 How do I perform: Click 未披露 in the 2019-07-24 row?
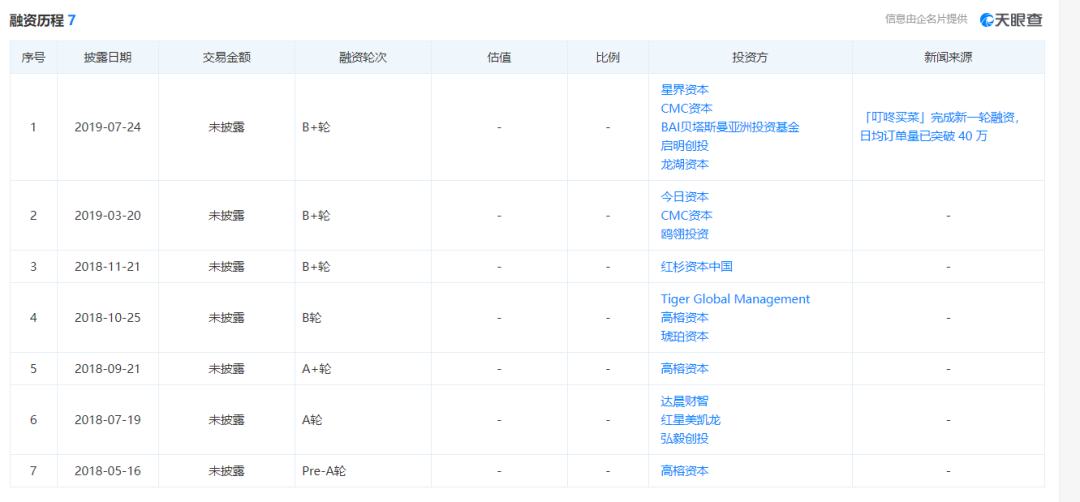[x=227, y=127]
